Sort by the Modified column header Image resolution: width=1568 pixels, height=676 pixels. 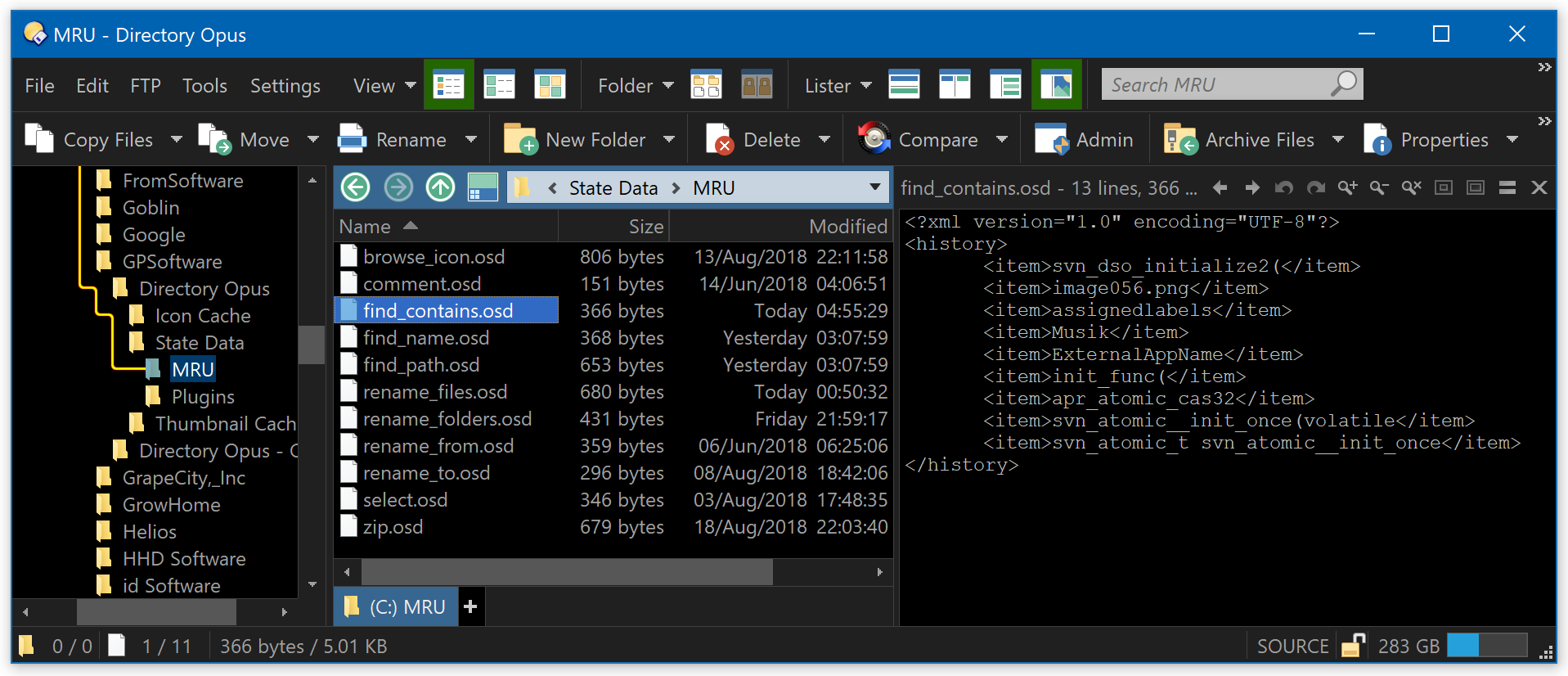point(780,227)
